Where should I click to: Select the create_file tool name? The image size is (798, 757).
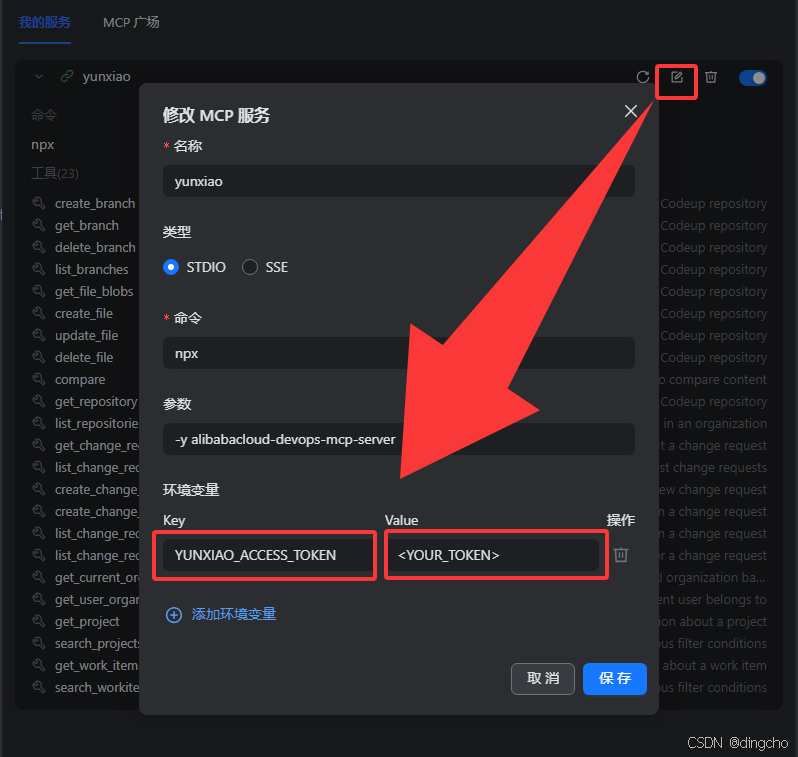pyautogui.click(x=84, y=314)
